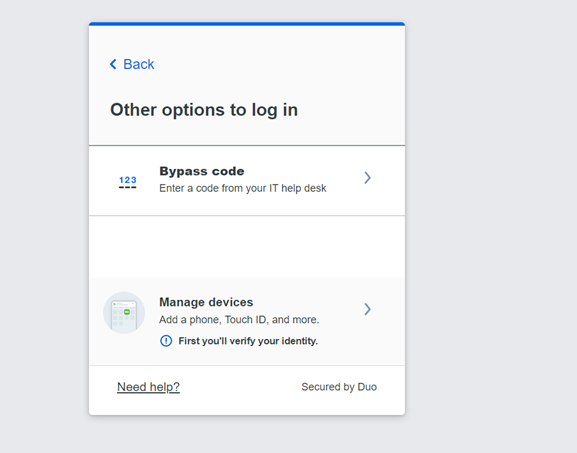The height and width of the screenshot is (453, 577).
Task: Click 'Enter a code from your IT help desk'
Action: point(243,188)
